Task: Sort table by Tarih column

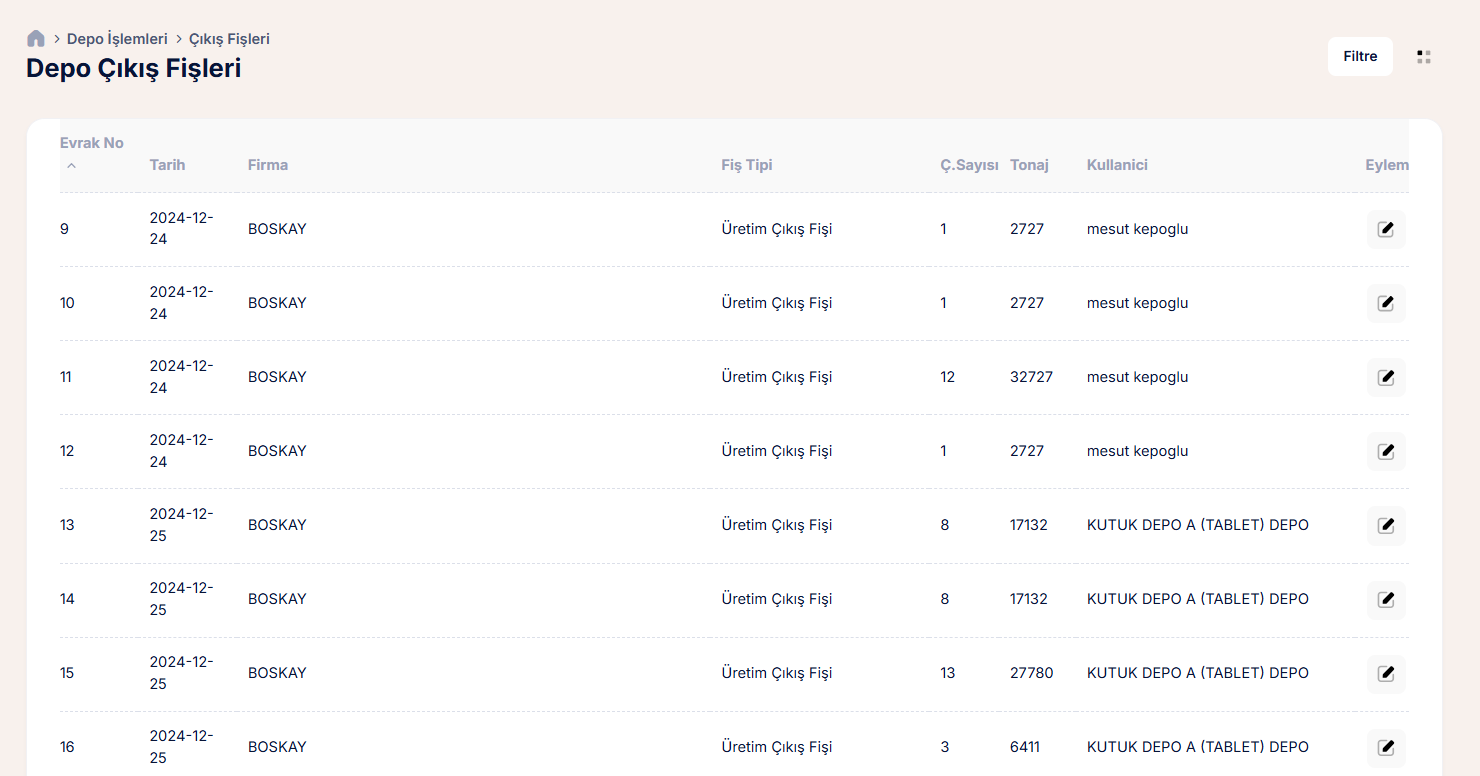Action: click(x=167, y=165)
